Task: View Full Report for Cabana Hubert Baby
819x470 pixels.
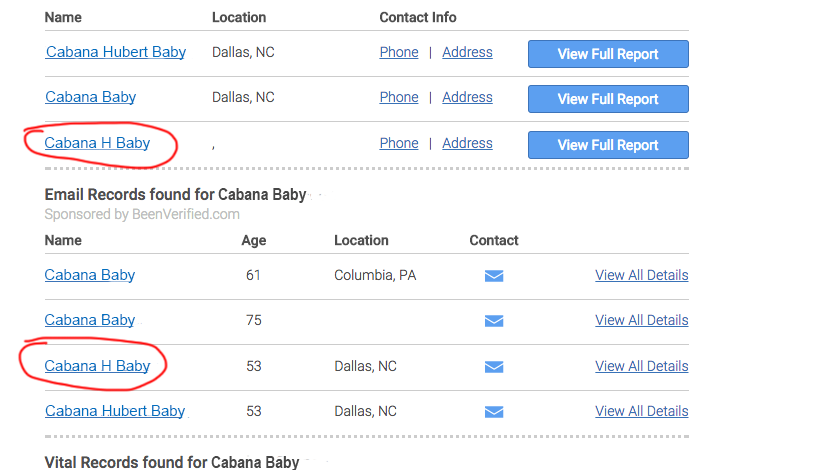Action: tap(608, 54)
